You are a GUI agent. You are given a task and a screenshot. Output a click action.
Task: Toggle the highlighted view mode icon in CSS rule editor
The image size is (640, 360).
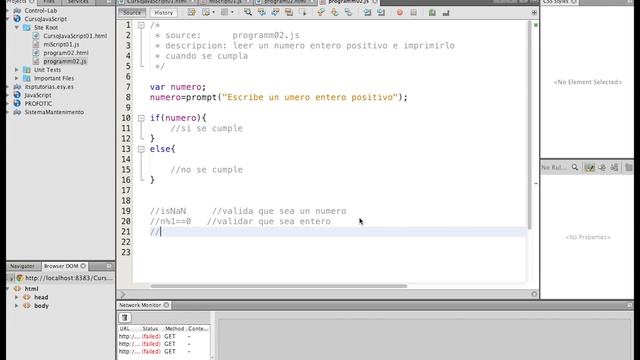(589, 167)
